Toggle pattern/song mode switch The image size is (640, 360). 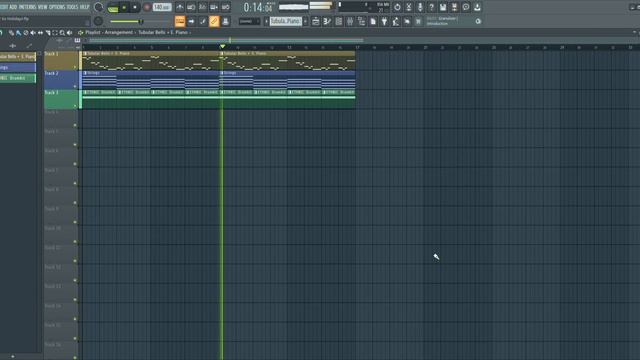[113, 7]
